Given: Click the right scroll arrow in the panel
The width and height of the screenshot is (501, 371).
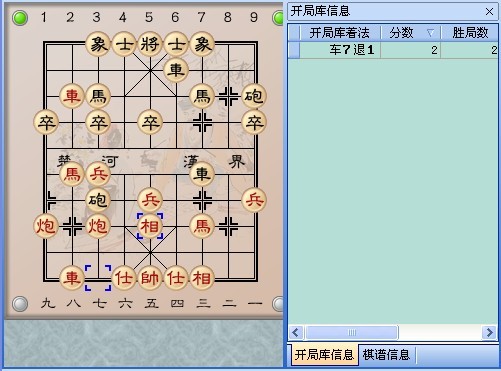Looking at the screenshot, I should coord(489,332).
